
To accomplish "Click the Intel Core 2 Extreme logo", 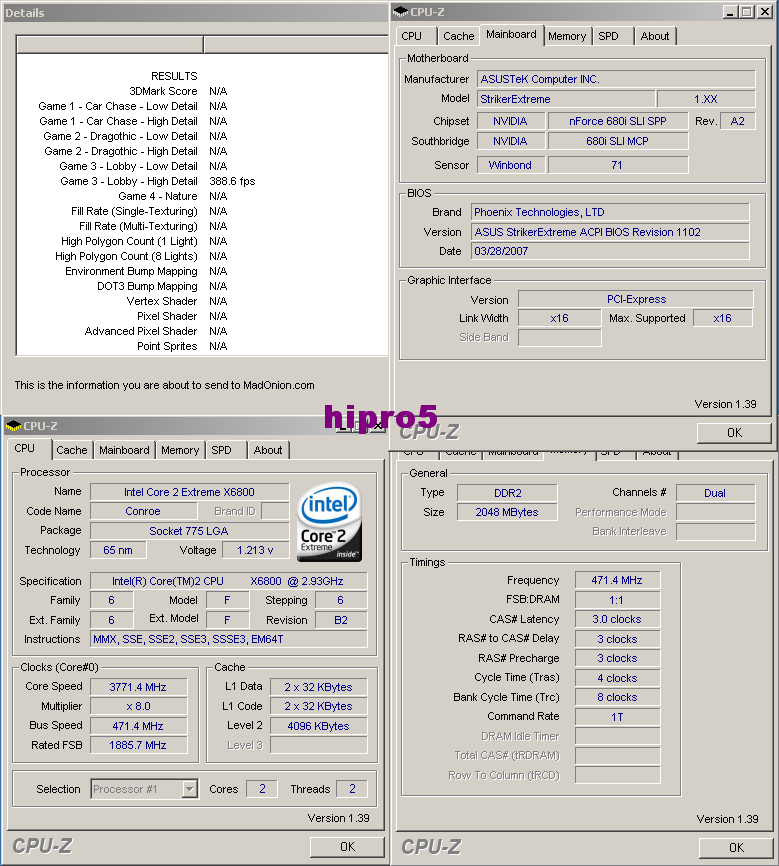I will 330,522.
